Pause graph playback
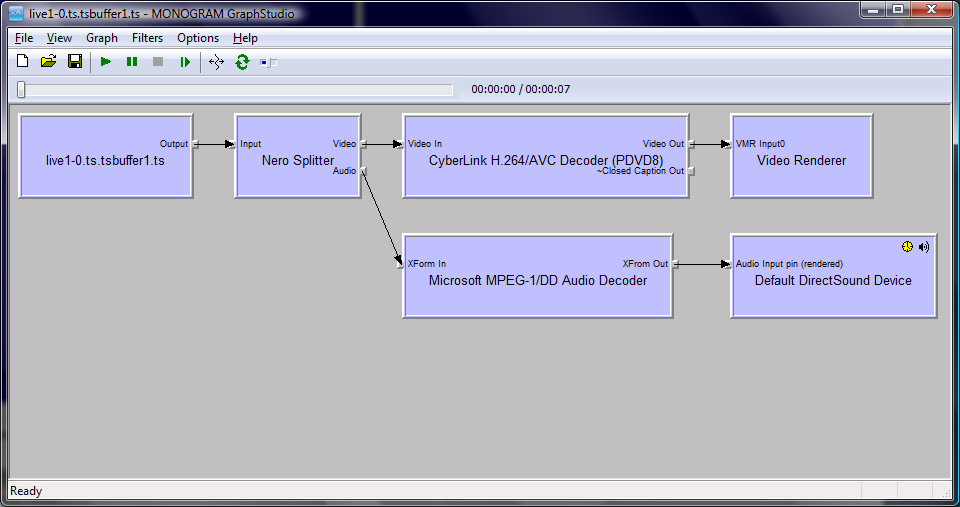Image resolution: width=960 pixels, height=507 pixels. [132, 62]
